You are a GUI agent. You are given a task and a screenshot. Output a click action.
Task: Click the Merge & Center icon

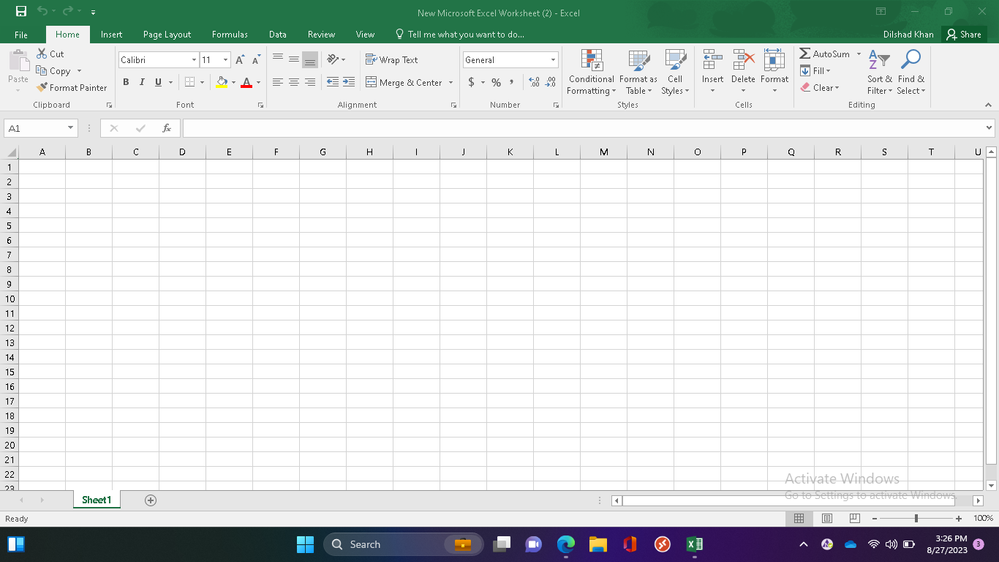coord(371,83)
